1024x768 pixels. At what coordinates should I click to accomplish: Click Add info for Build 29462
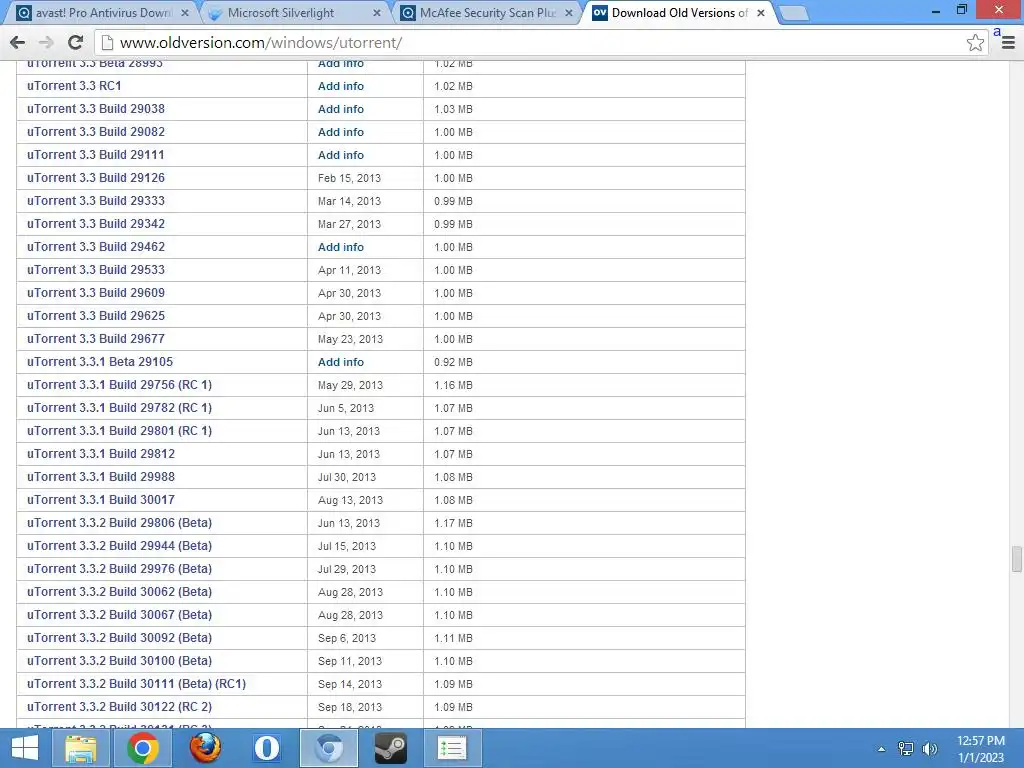pyautogui.click(x=341, y=247)
